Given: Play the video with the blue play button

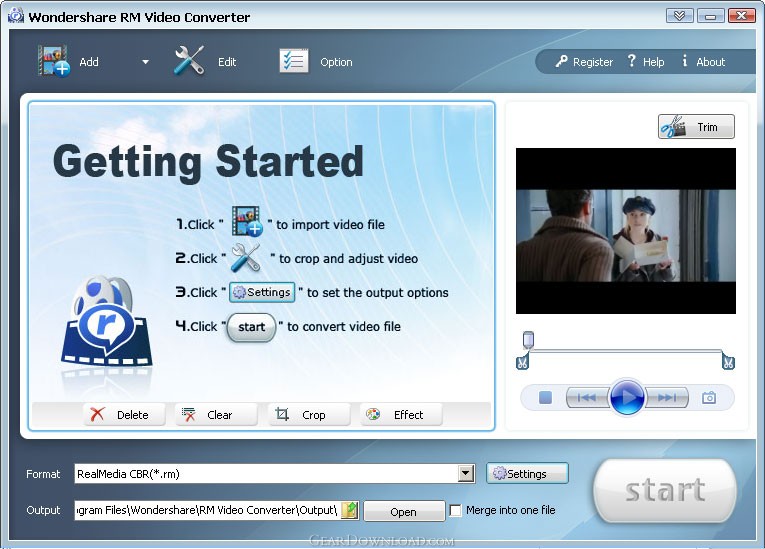Looking at the screenshot, I should coord(627,397).
